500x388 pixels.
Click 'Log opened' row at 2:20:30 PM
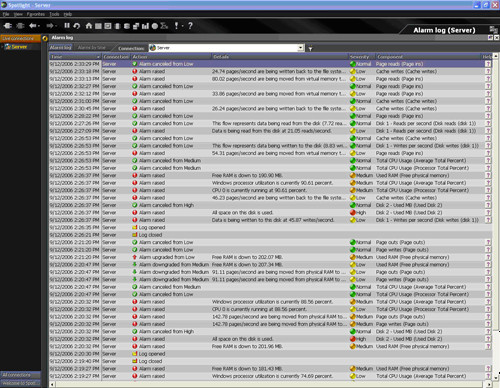(270, 354)
